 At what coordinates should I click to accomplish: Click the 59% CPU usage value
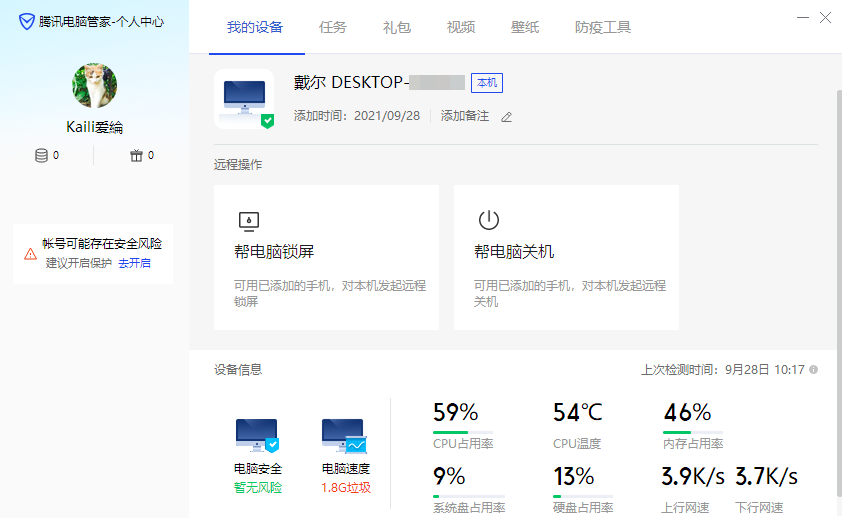(x=455, y=412)
